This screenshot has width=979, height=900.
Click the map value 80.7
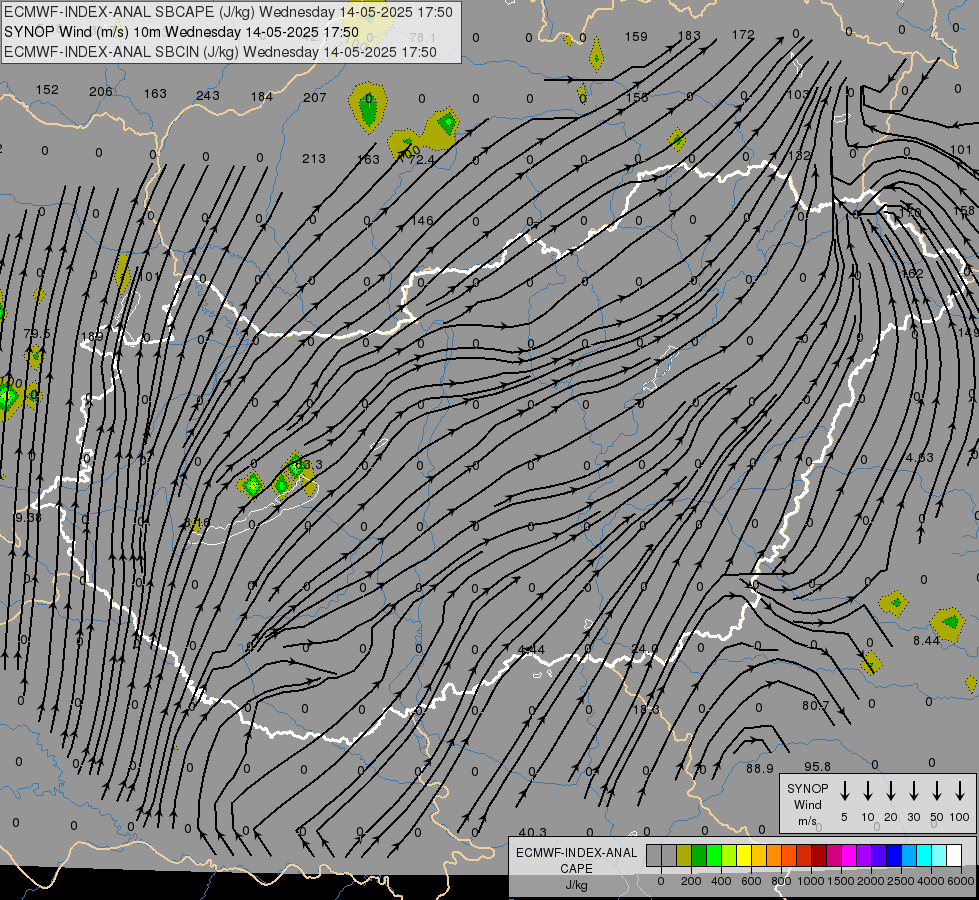coord(815,706)
